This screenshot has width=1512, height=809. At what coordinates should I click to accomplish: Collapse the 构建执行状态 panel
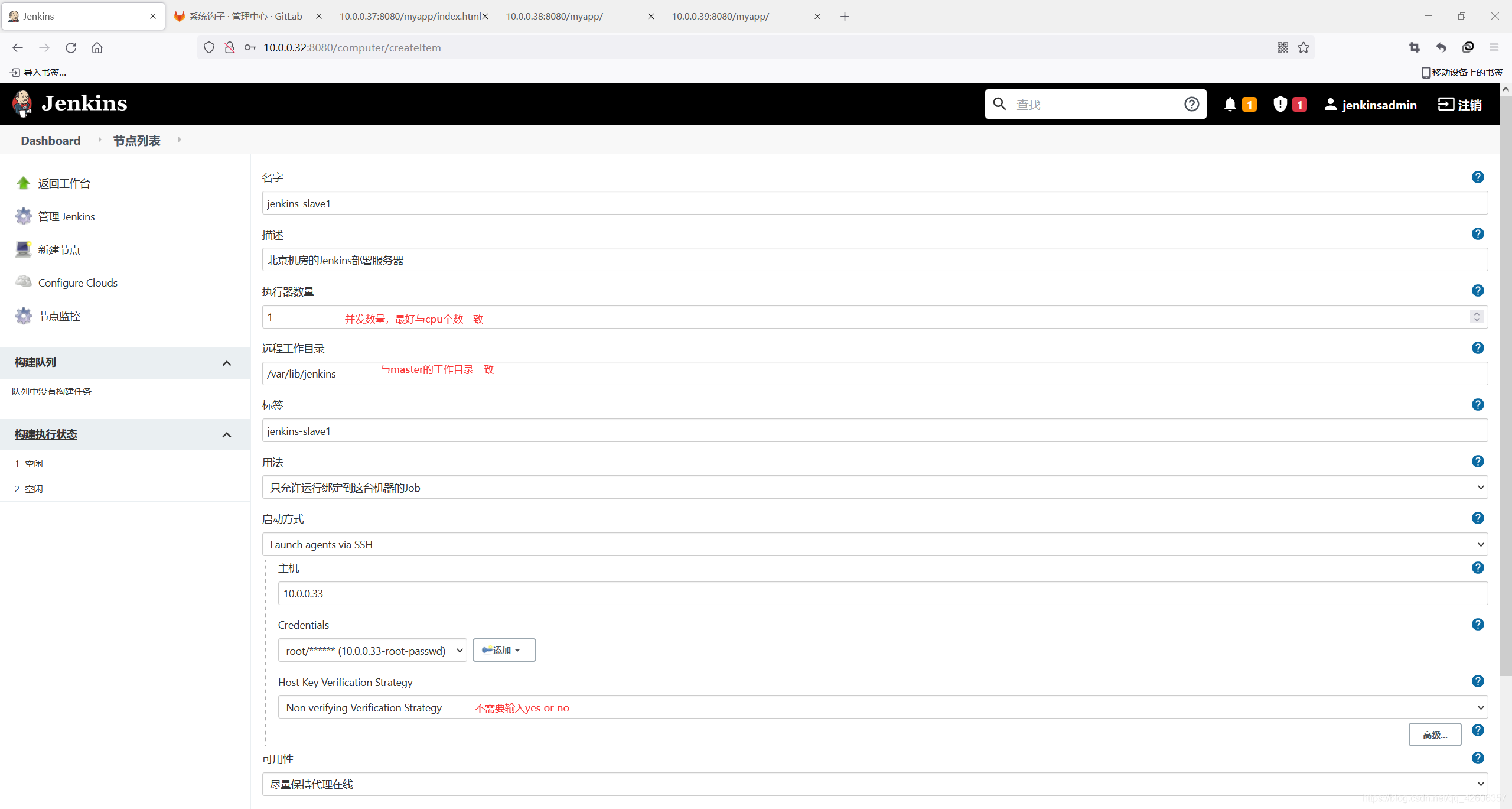pyautogui.click(x=227, y=435)
